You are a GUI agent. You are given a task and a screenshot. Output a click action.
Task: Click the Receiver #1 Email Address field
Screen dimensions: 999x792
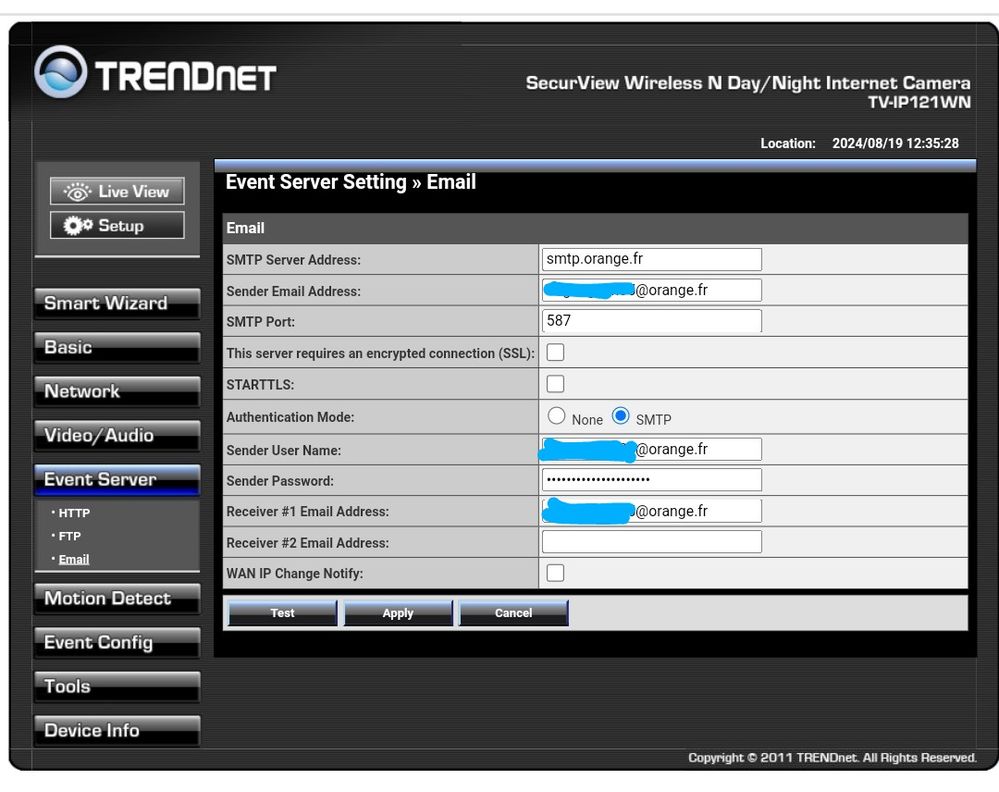click(x=652, y=511)
